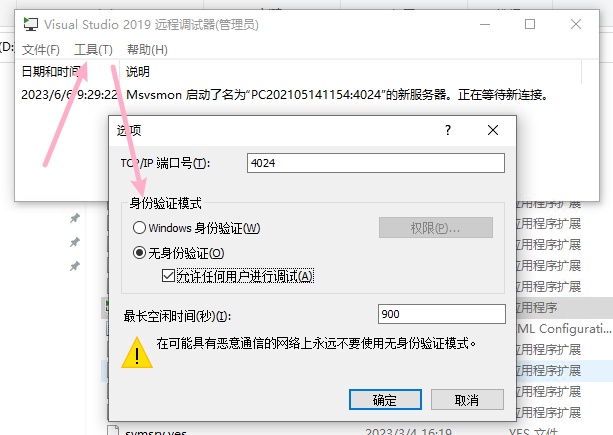613x435 pixels.
Task: Click the 确定 button
Action: pos(385,399)
